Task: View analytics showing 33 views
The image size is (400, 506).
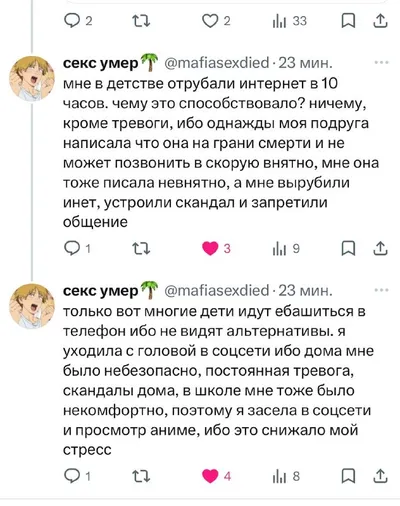Action: [289, 21]
